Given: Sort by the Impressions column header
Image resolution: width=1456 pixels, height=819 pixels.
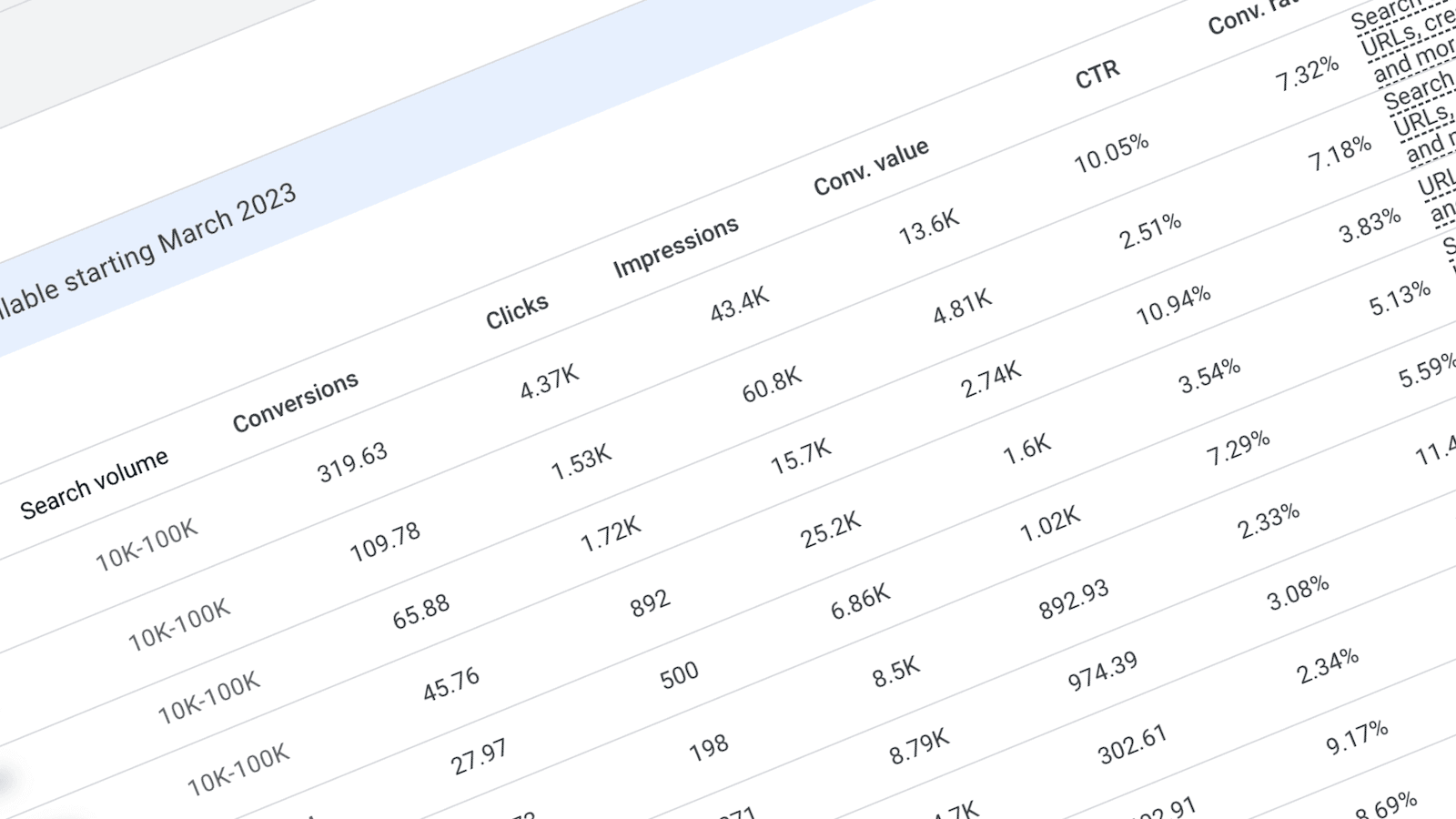Looking at the screenshot, I should coord(675,248).
